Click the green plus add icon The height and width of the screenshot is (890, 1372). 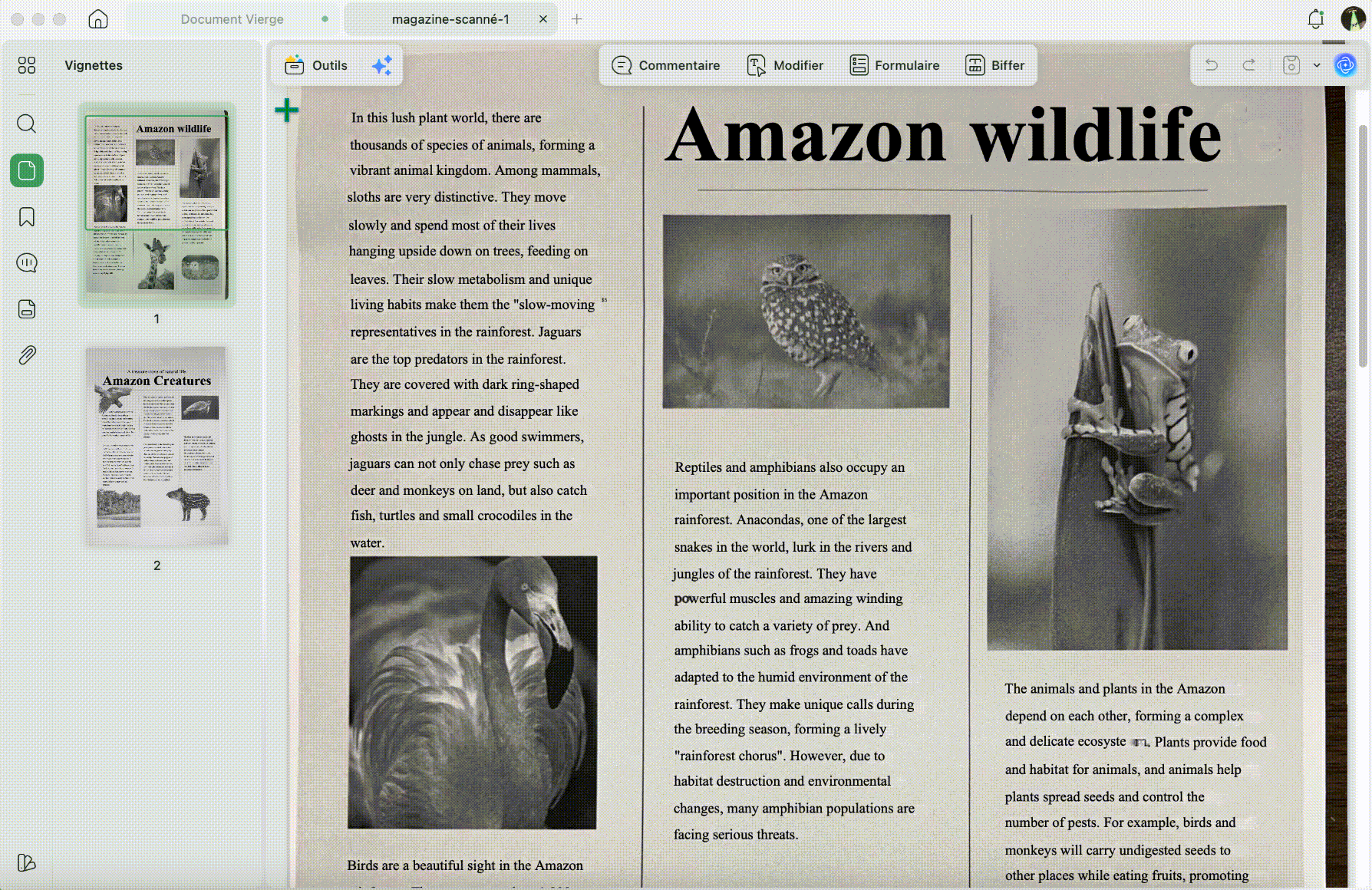(287, 110)
